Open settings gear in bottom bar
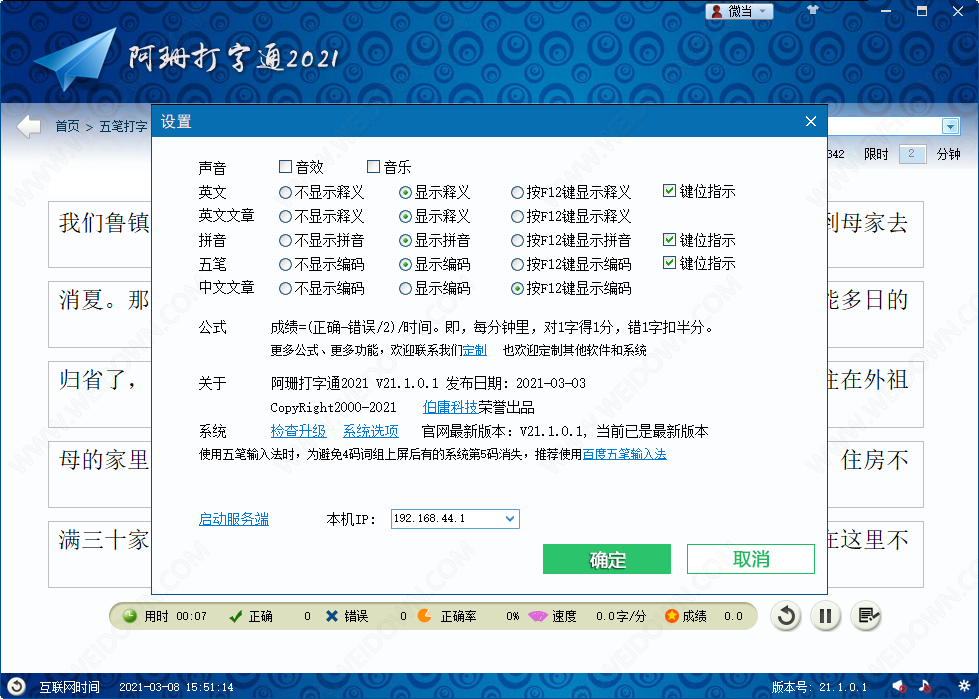 (x=963, y=687)
